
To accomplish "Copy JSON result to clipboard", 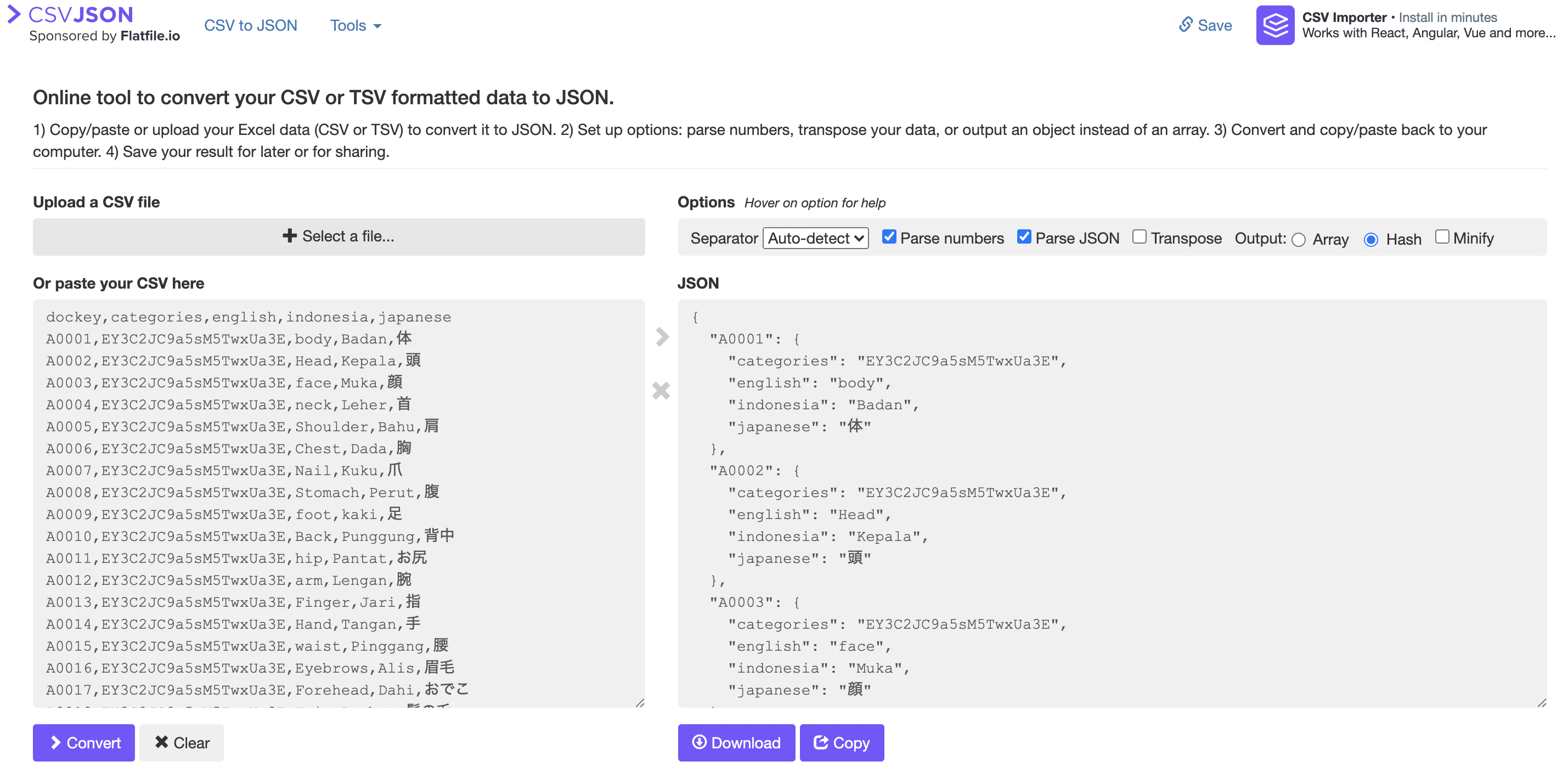I will point(841,743).
